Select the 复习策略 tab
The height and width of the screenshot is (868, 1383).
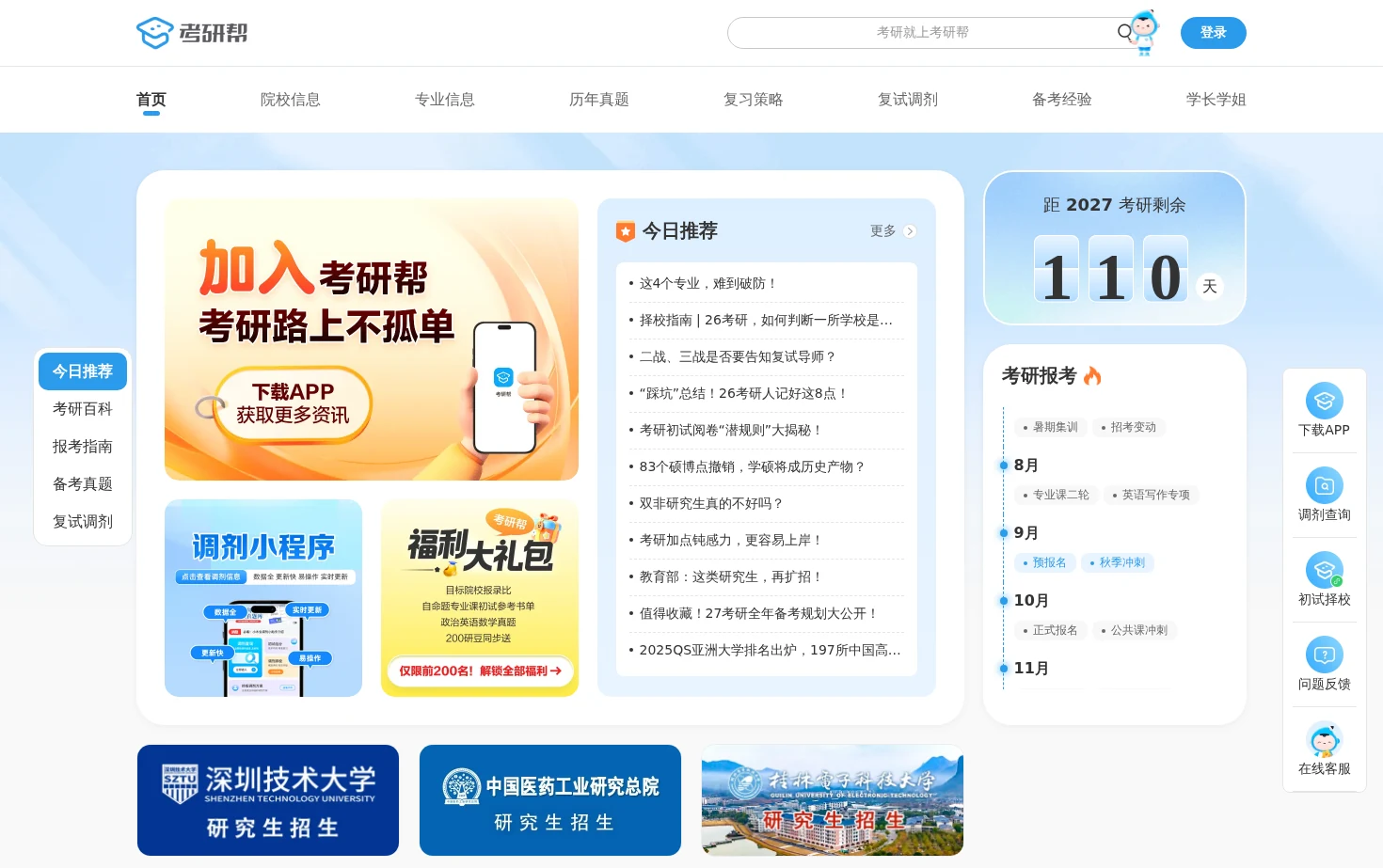(754, 100)
